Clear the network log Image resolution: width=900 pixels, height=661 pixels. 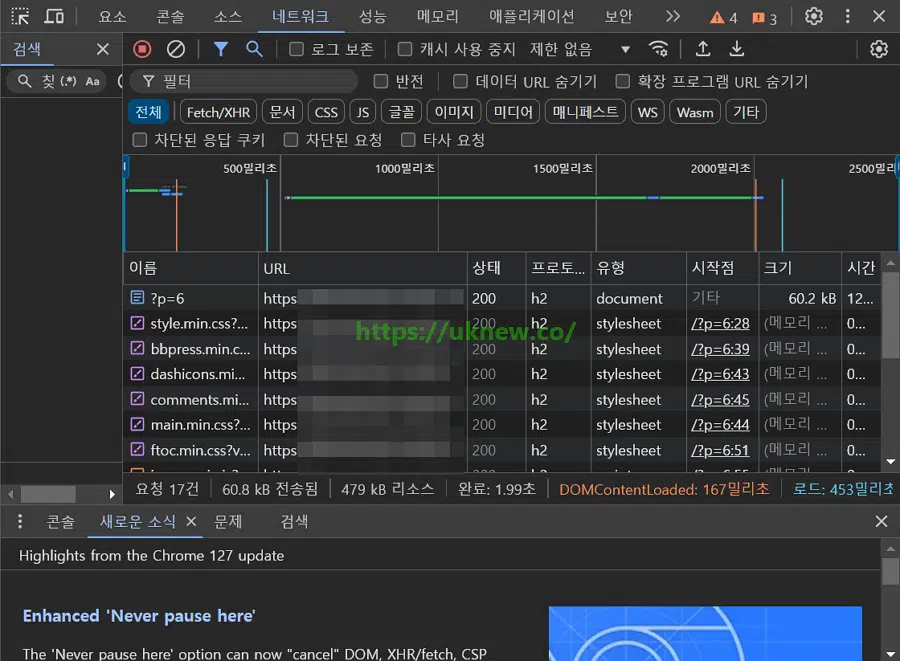[176, 49]
